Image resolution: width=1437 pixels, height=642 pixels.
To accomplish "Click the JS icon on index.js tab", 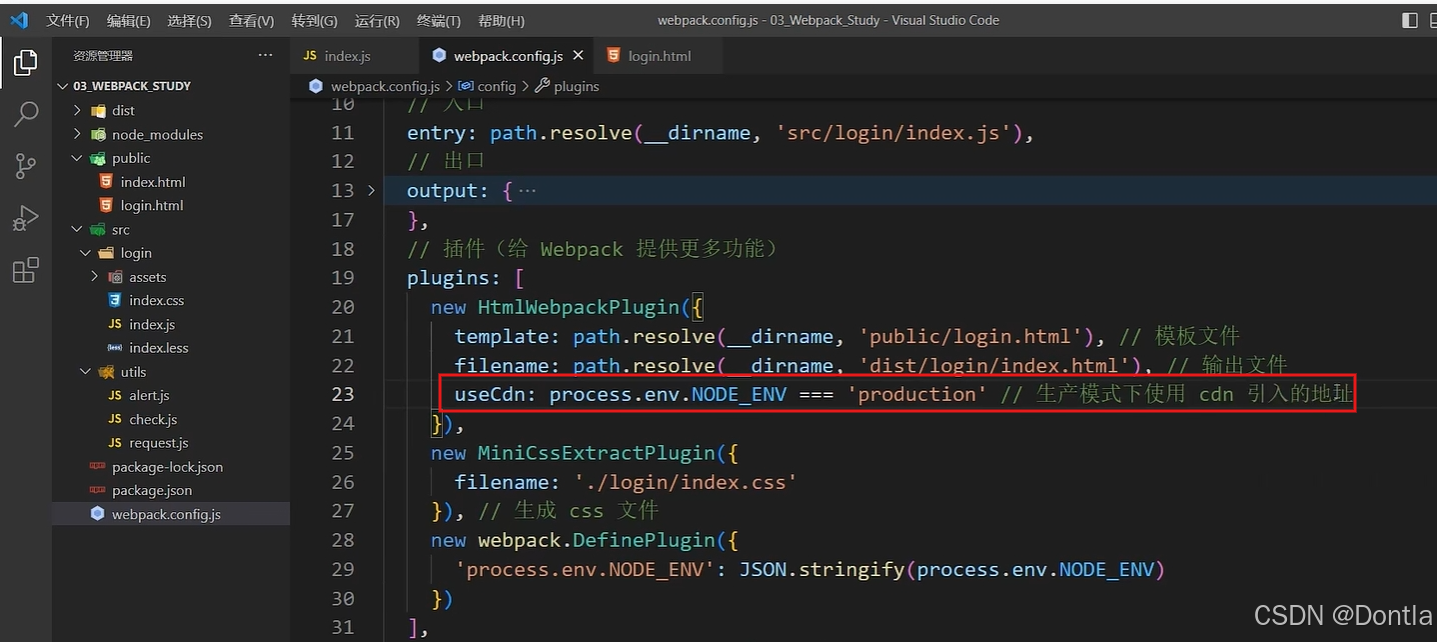I will click(x=310, y=56).
